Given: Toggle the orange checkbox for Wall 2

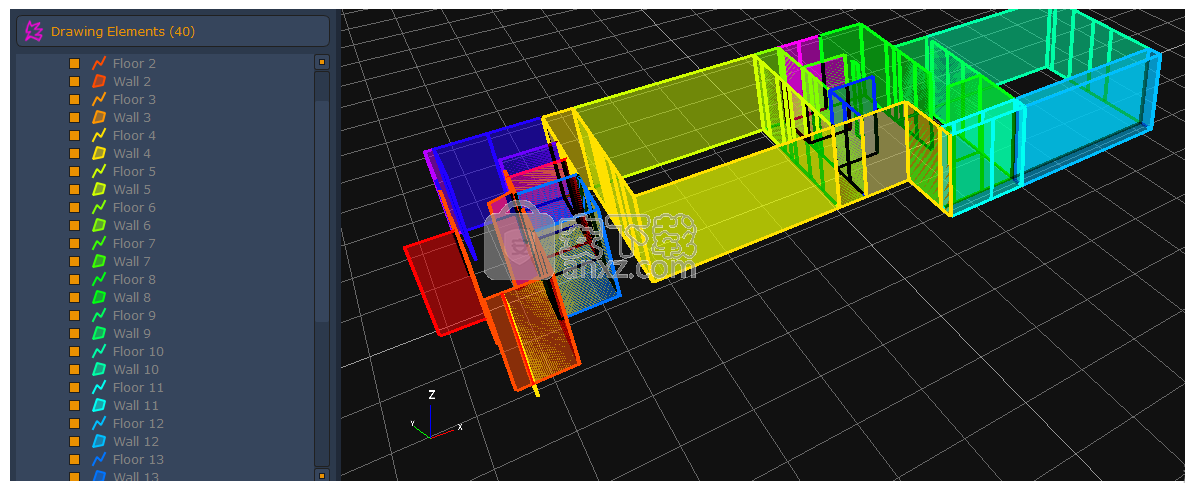Looking at the screenshot, I should 74,82.
